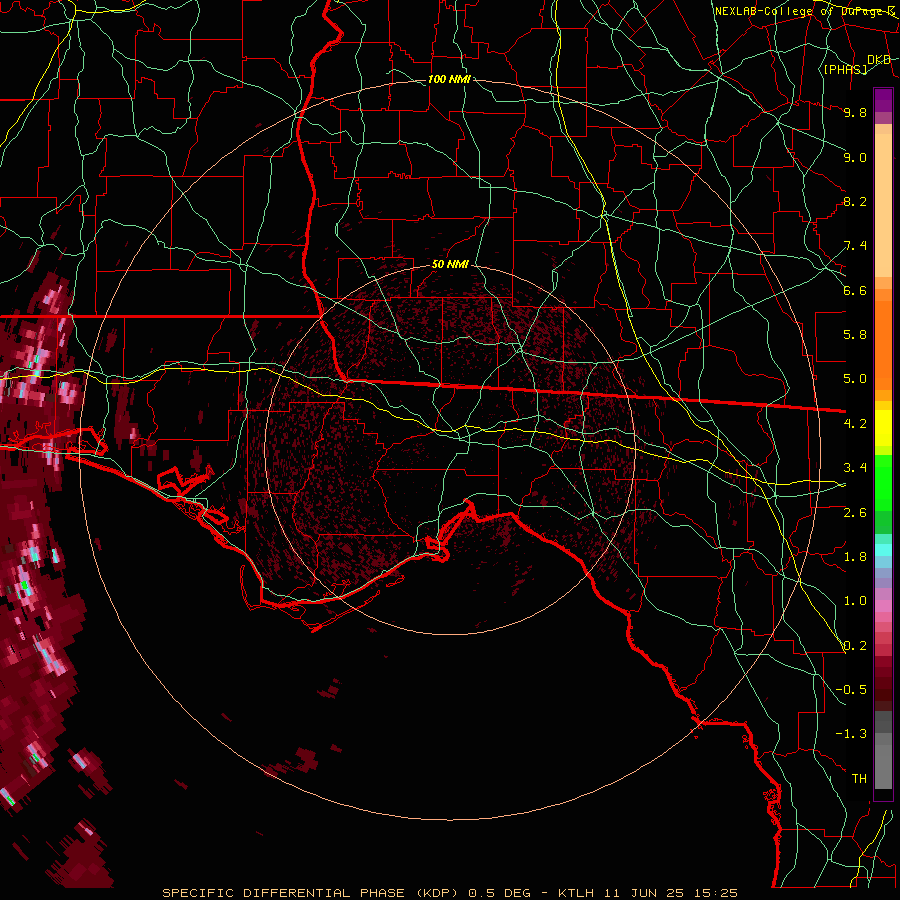This screenshot has height=900, width=900.
Task: Click the 8.2 scale value
Action: coord(855,201)
